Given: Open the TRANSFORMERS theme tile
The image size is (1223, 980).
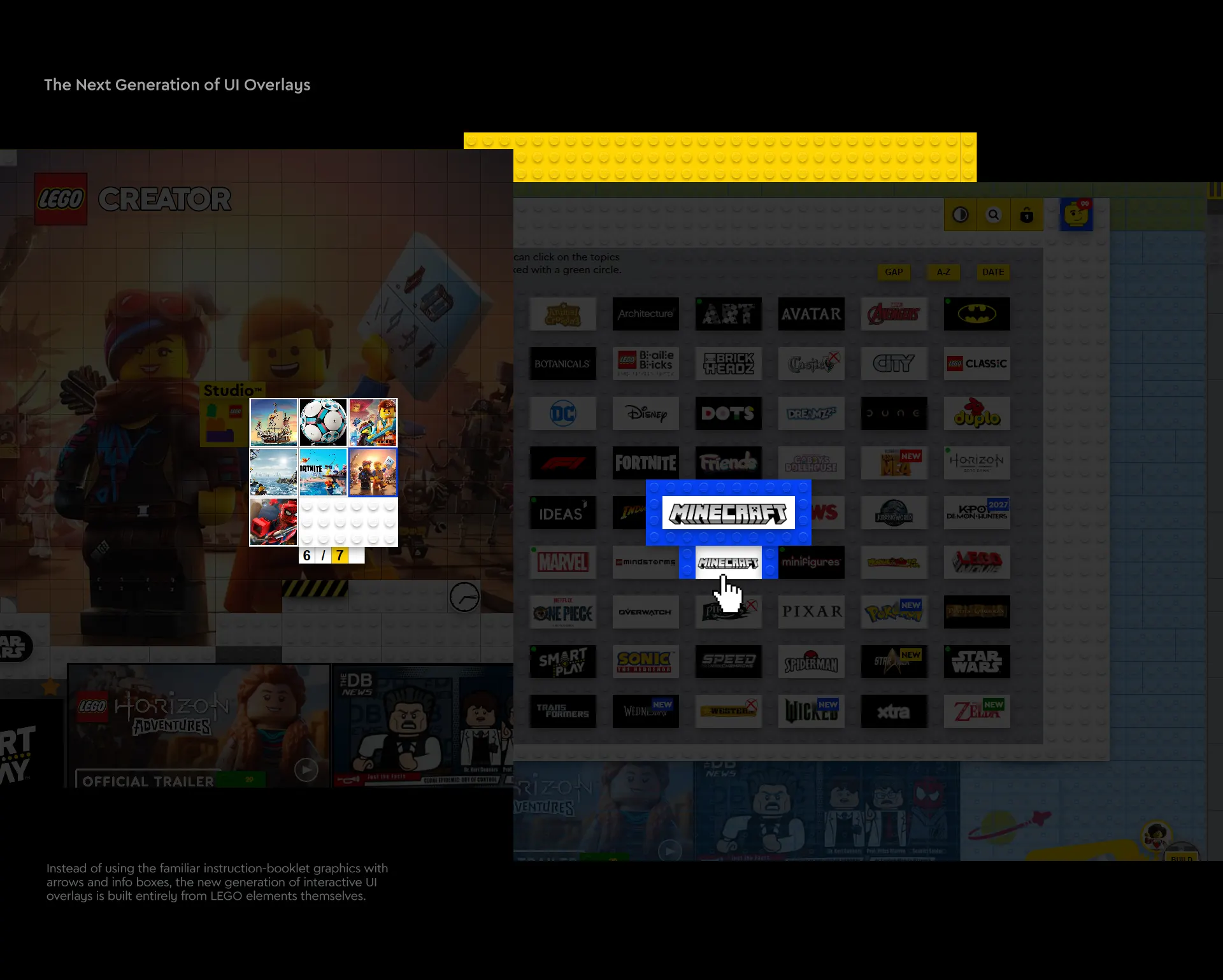Looking at the screenshot, I should pos(563,711).
